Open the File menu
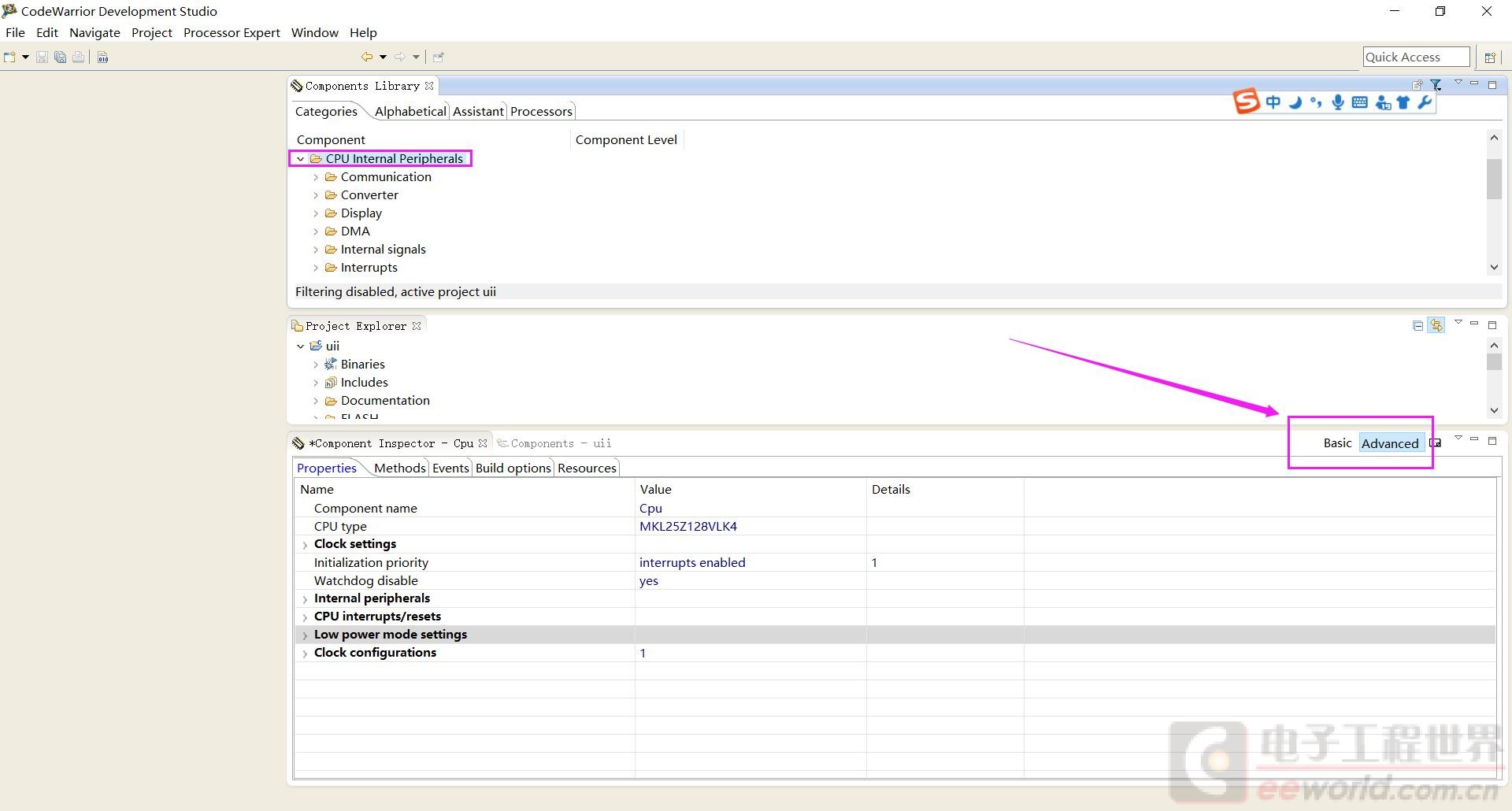The width and height of the screenshot is (1512, 811). (15, 32)
